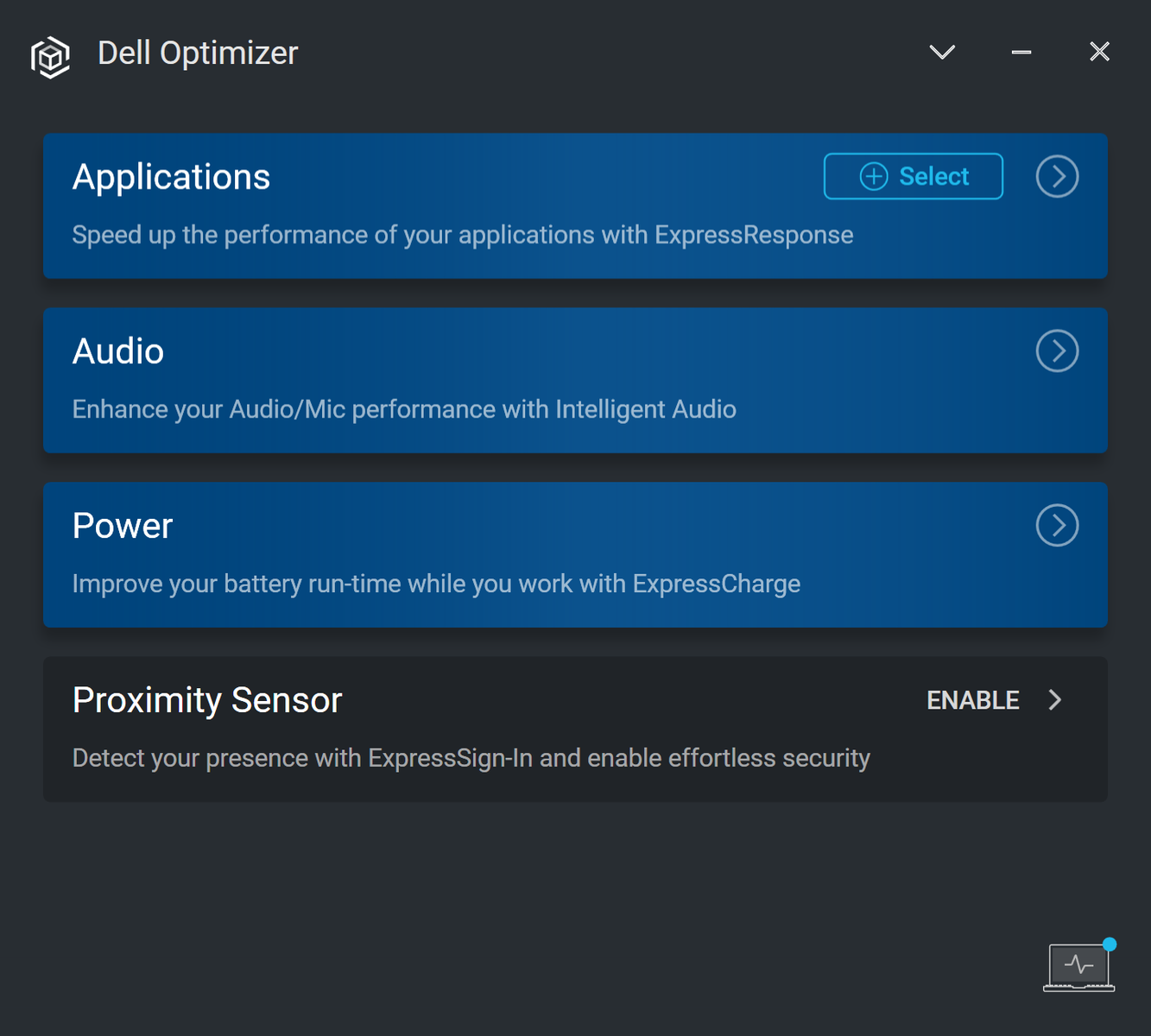1151x1036 pixels.
Task: Click the ExpressCharge description text
Action: click(x=436, y=584)
